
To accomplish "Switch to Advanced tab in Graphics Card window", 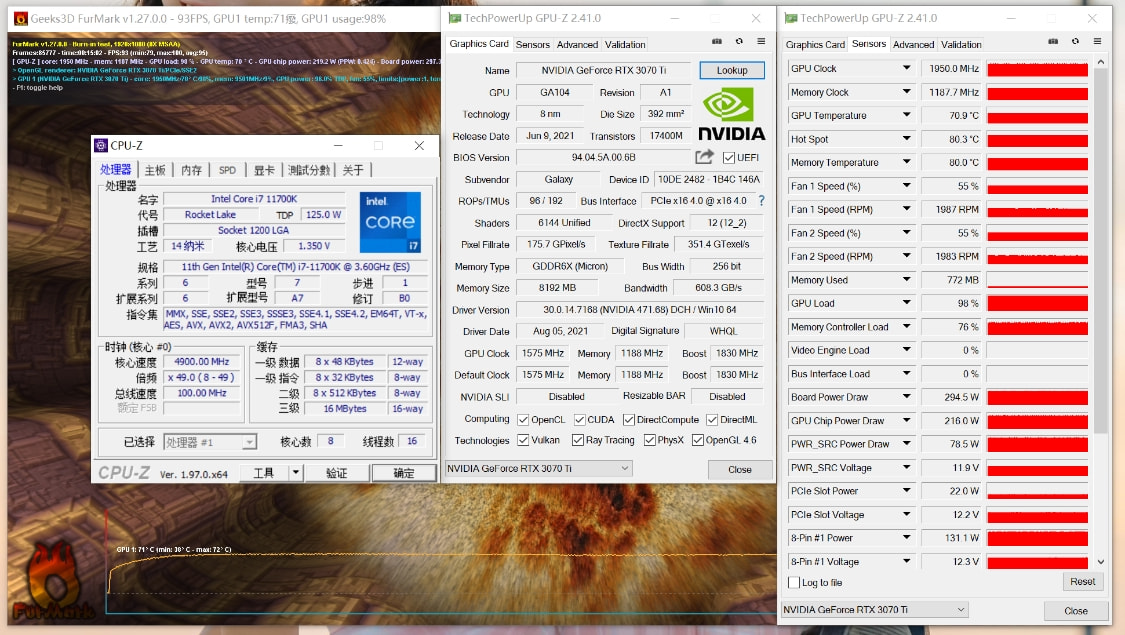I will click(577, 44).
